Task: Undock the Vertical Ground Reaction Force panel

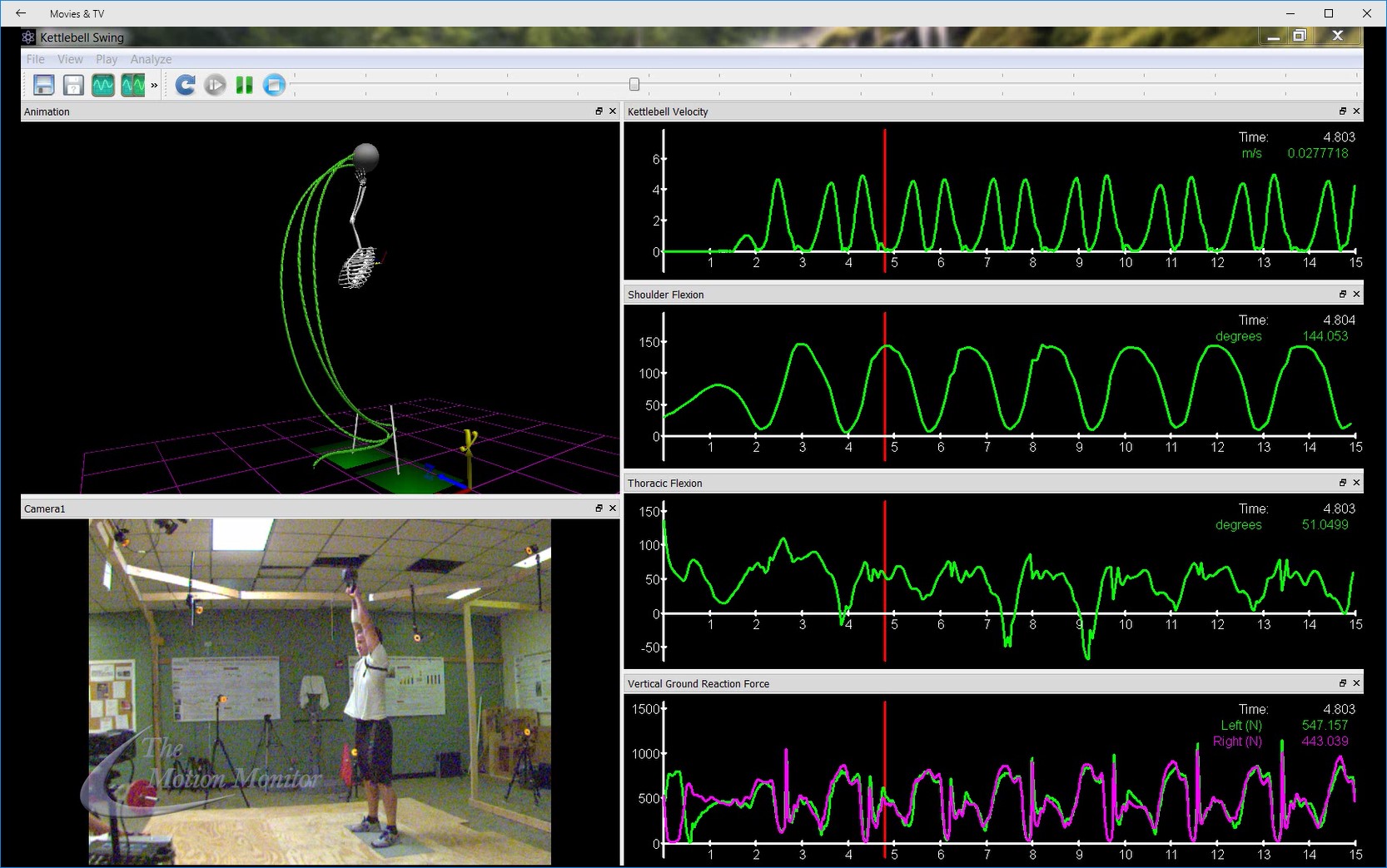Action: 1342,683
